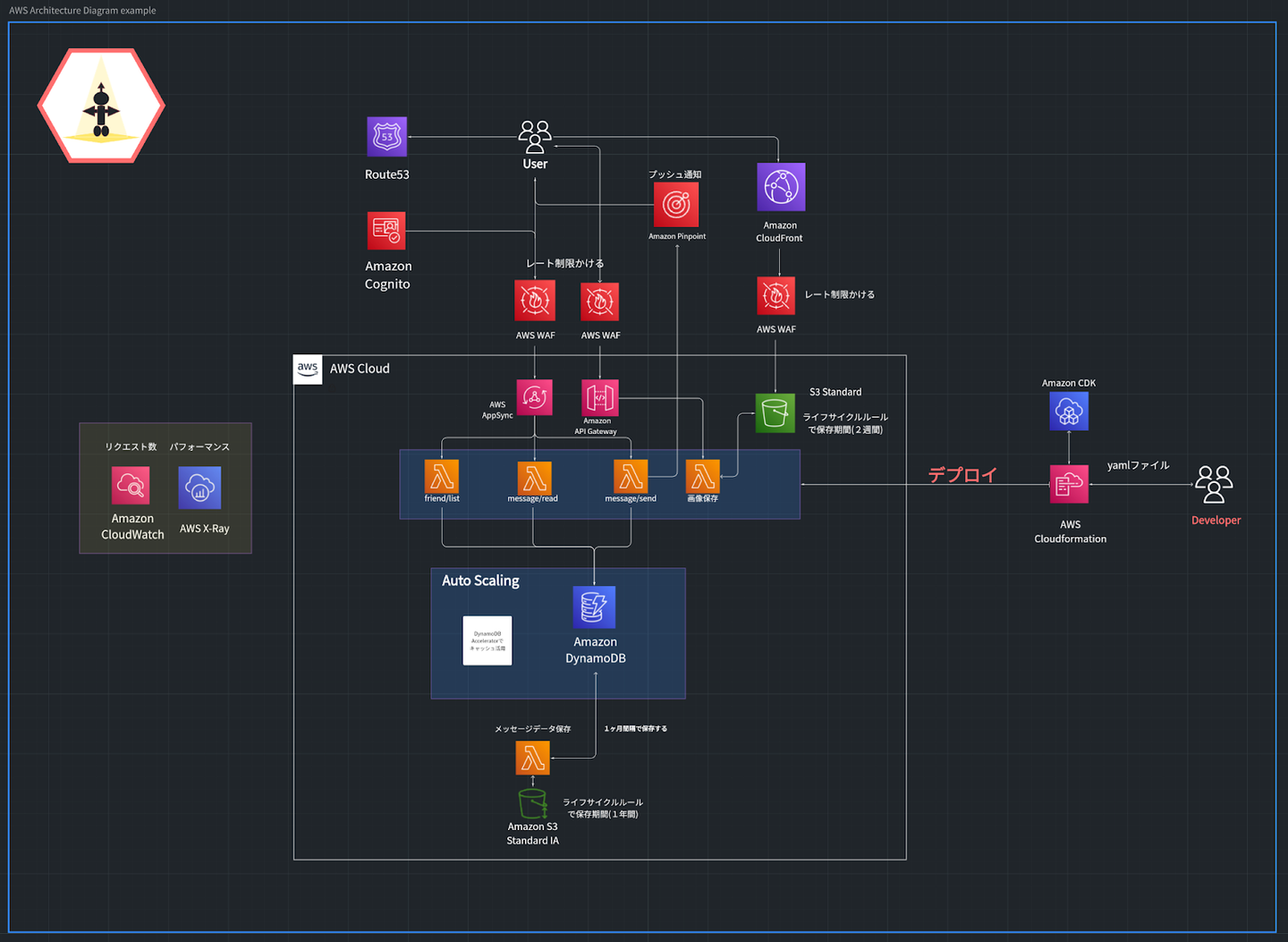Select the 'Amazon CDK' label
The width and height of the screenshot is (1288, 942).
pyautogui.click(x=1069, y=383)
